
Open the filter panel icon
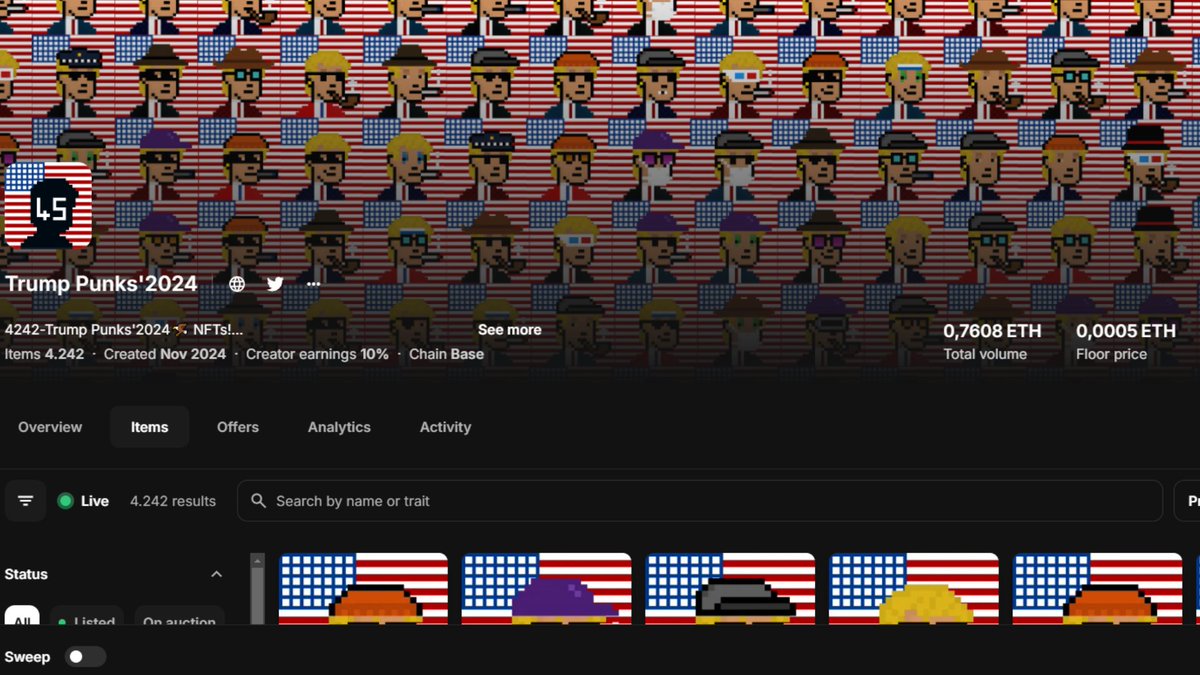(25, 500)
